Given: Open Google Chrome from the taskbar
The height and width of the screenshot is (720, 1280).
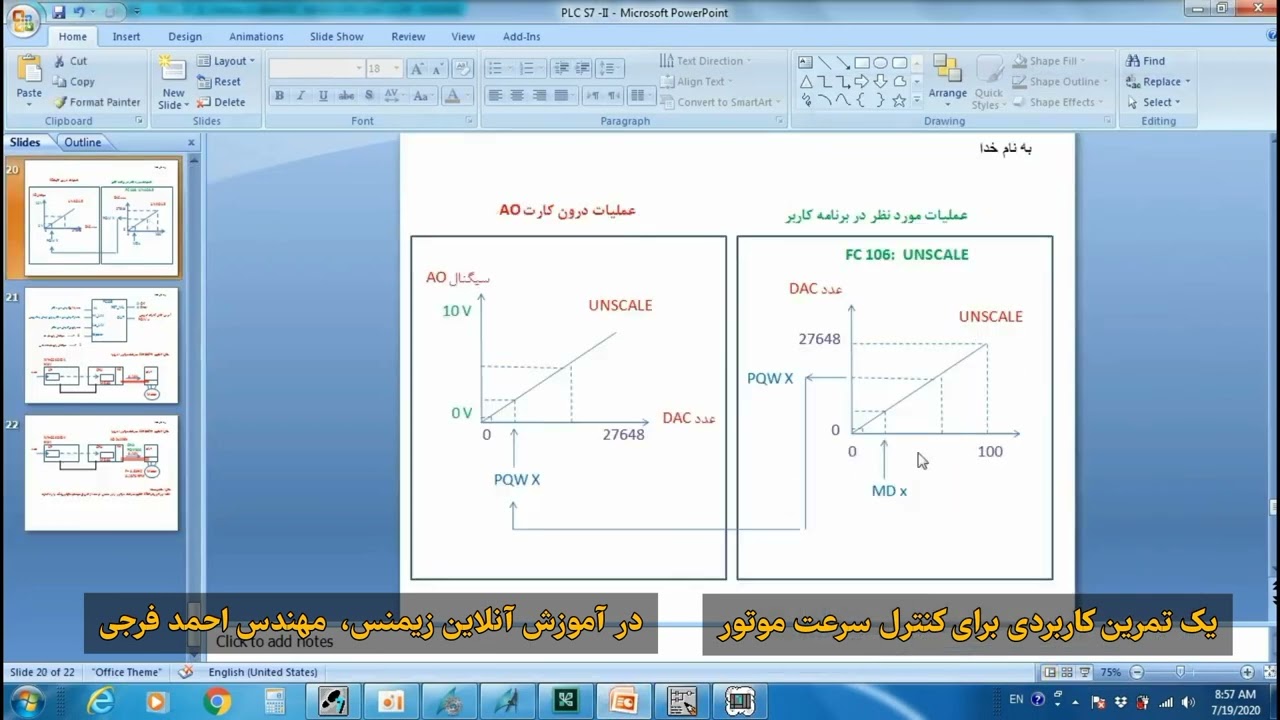Looking at the screenshot, I should (217, 702).
